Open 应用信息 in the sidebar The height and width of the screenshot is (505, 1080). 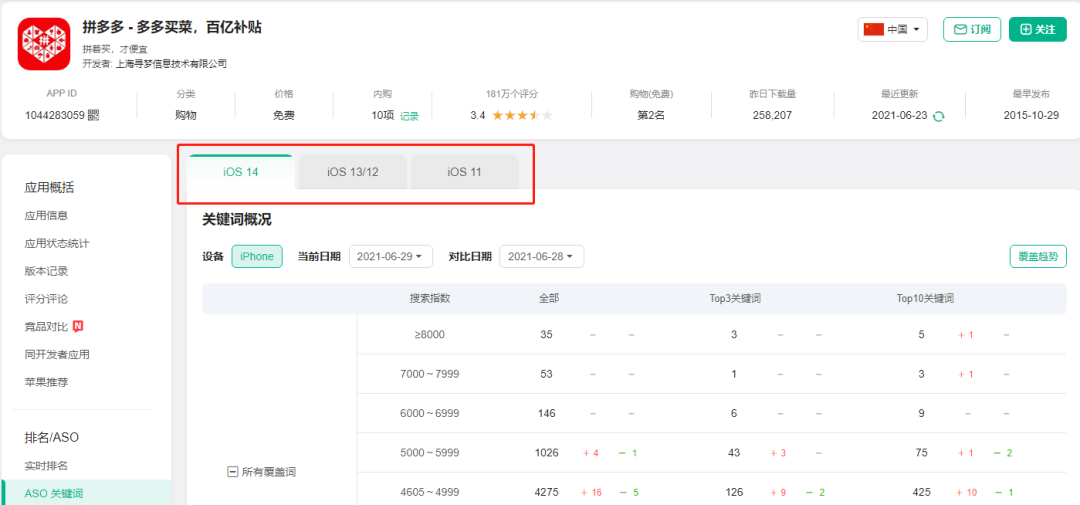point(46,216)
